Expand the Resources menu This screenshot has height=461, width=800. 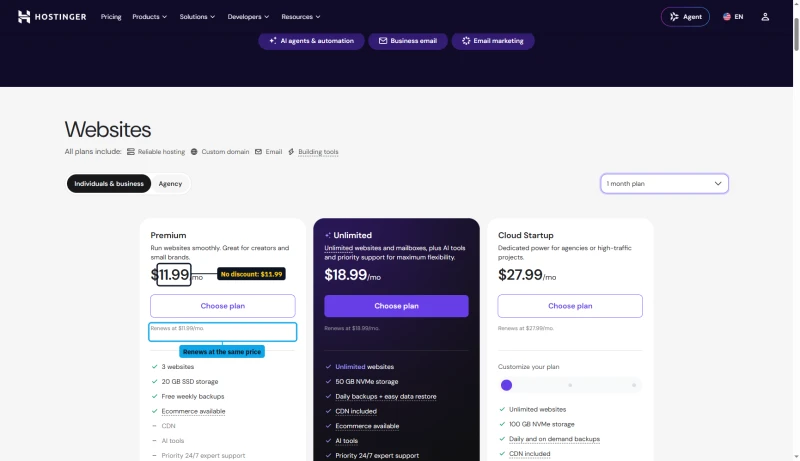301,17
